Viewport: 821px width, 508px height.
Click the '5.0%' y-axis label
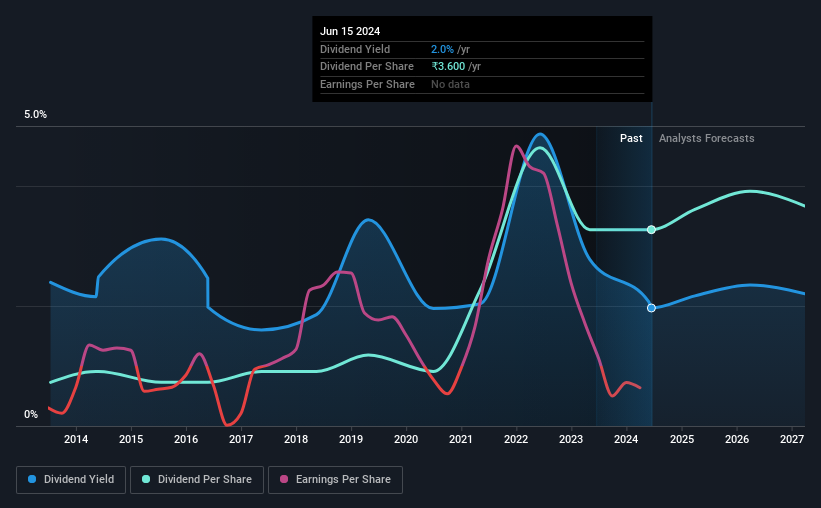(x=35, y=114)
